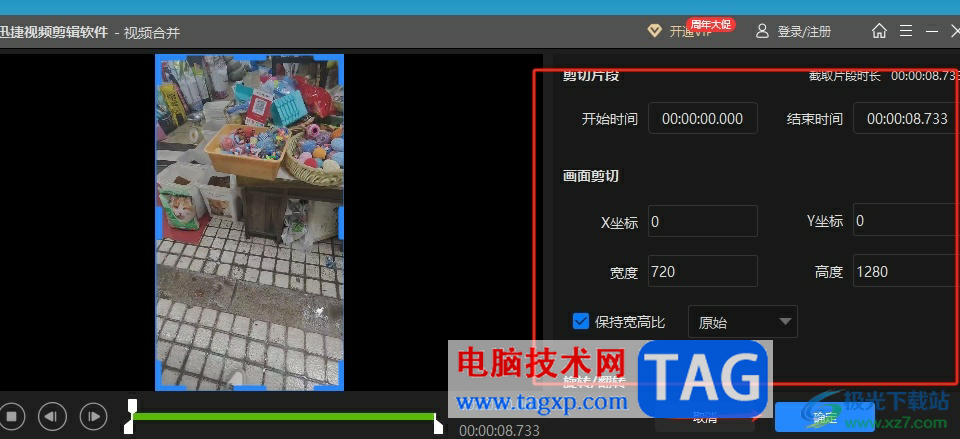Viewport: 960px width, 439px height.
Task: Click the right-middle crop edge handle
Action: click(x=341, y=223)
